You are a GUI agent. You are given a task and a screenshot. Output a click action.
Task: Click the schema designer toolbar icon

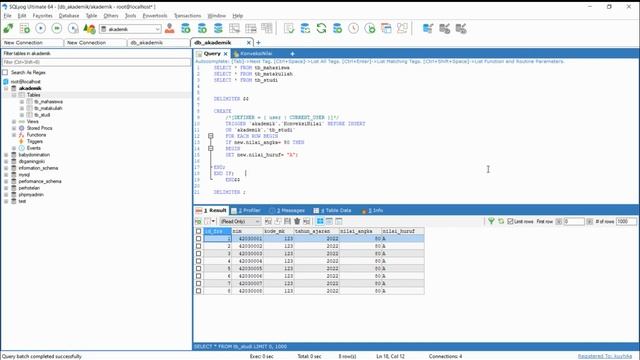(402, 28)
